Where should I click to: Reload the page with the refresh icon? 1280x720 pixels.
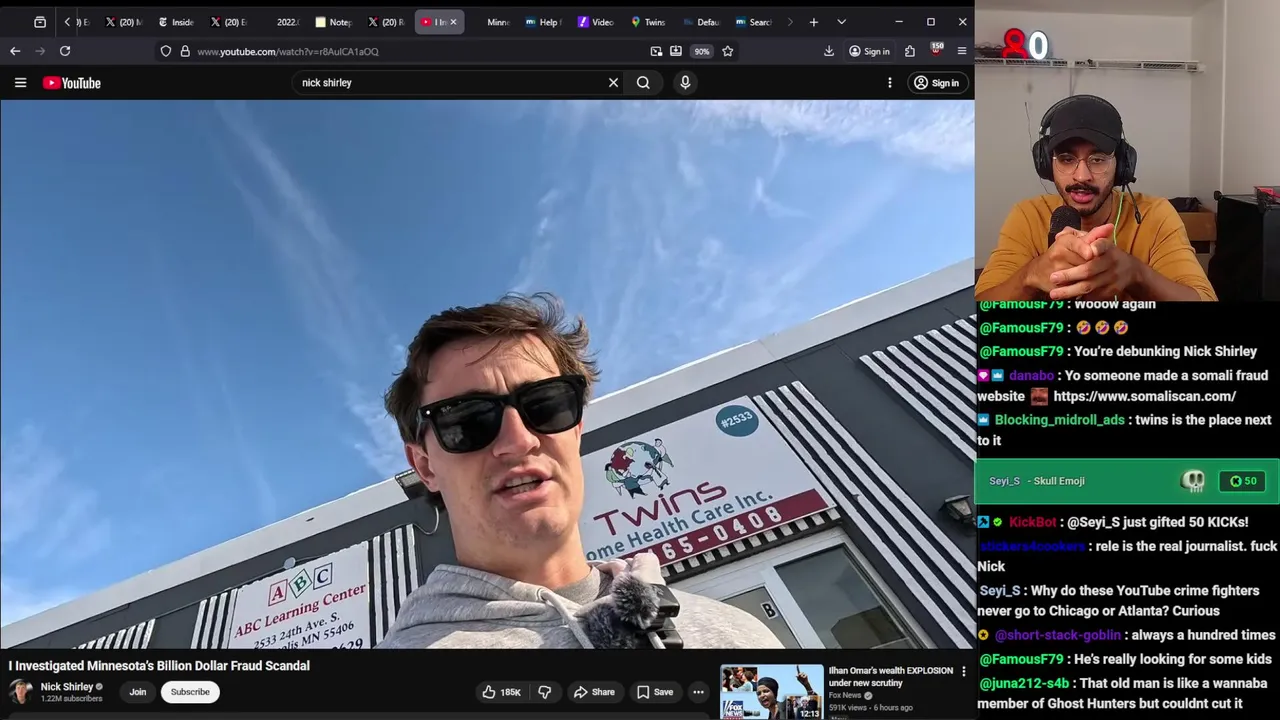pyautogui.click(x=65, y=51)
